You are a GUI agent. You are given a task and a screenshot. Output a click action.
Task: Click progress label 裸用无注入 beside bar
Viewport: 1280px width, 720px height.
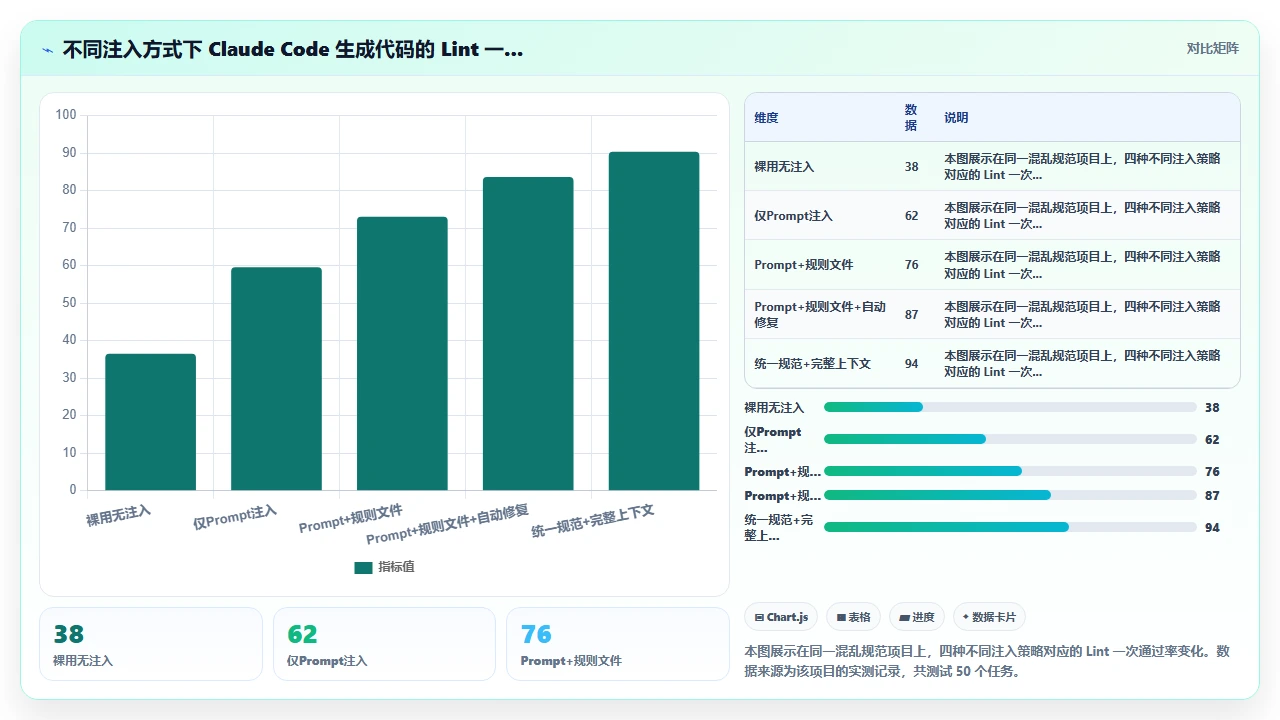pyautogui.click(x=774, y=407)
